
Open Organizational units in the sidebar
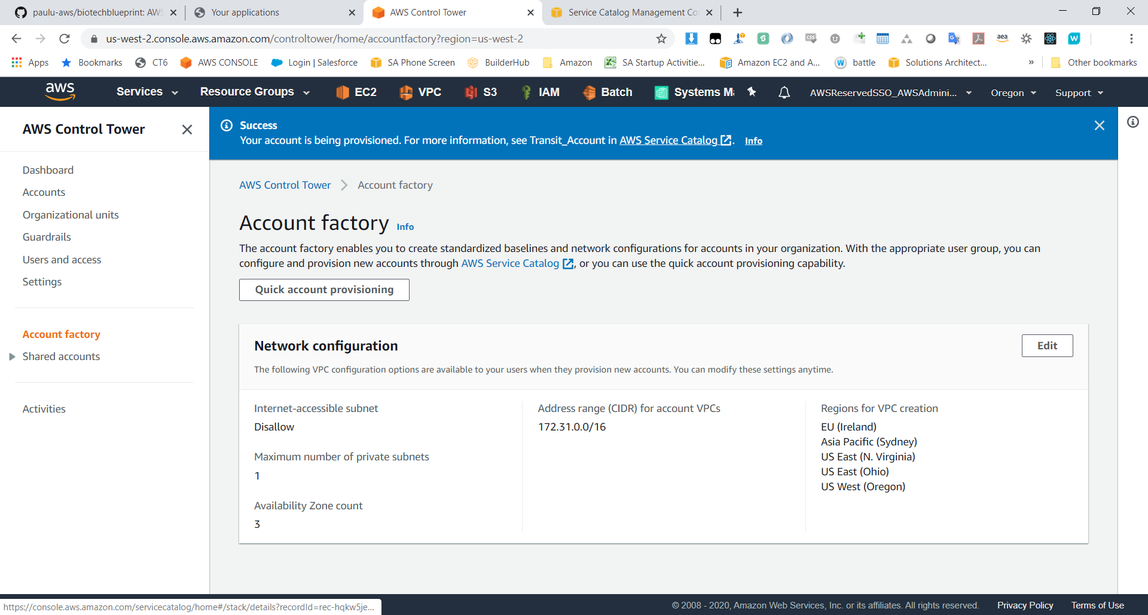(70, 215)
